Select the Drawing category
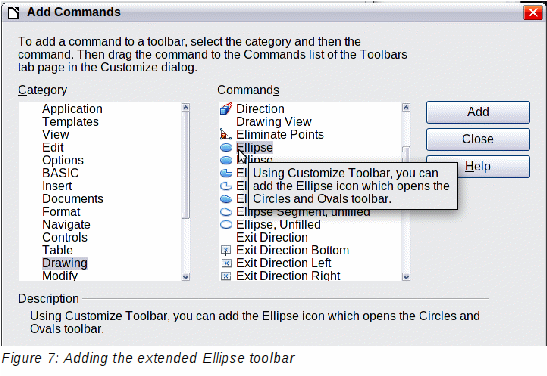547x376 pixels. (x=65, y=263)
